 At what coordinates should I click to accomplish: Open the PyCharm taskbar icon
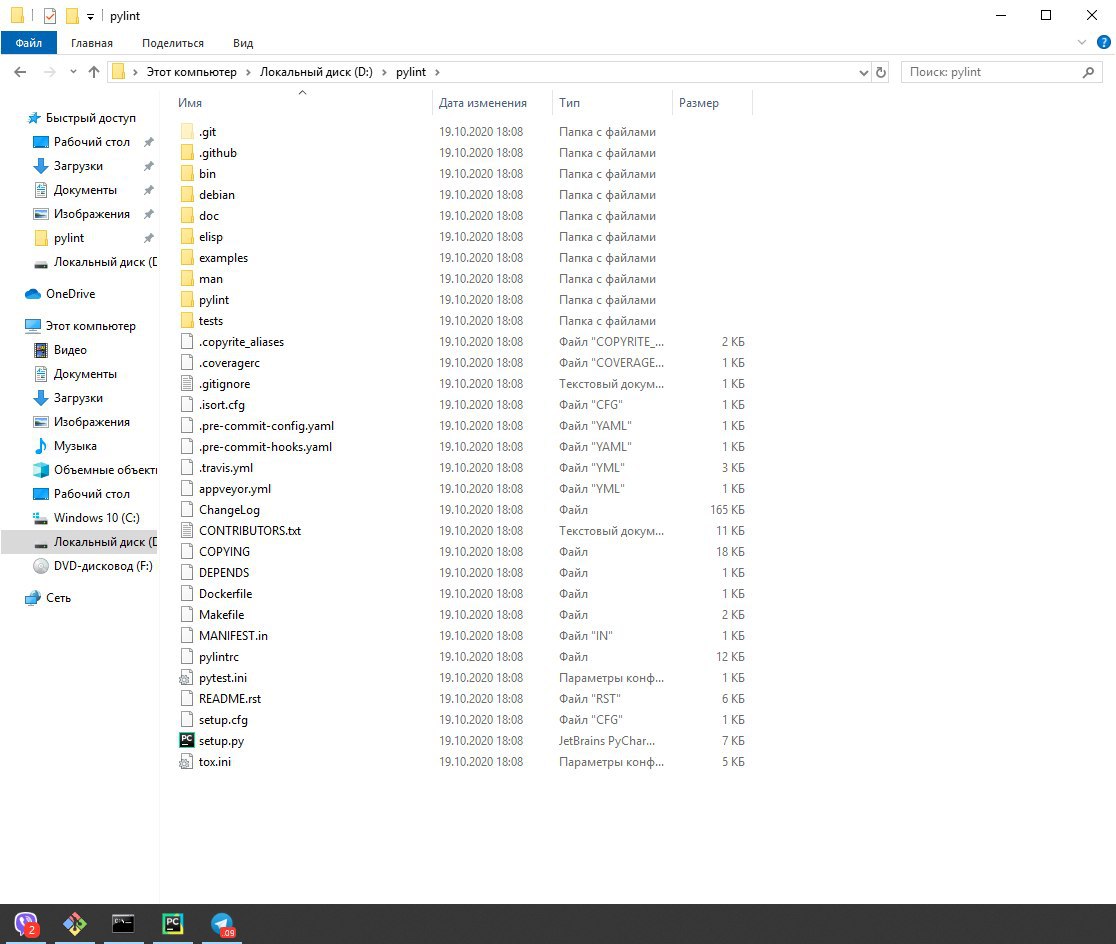[x=172, y=924]
